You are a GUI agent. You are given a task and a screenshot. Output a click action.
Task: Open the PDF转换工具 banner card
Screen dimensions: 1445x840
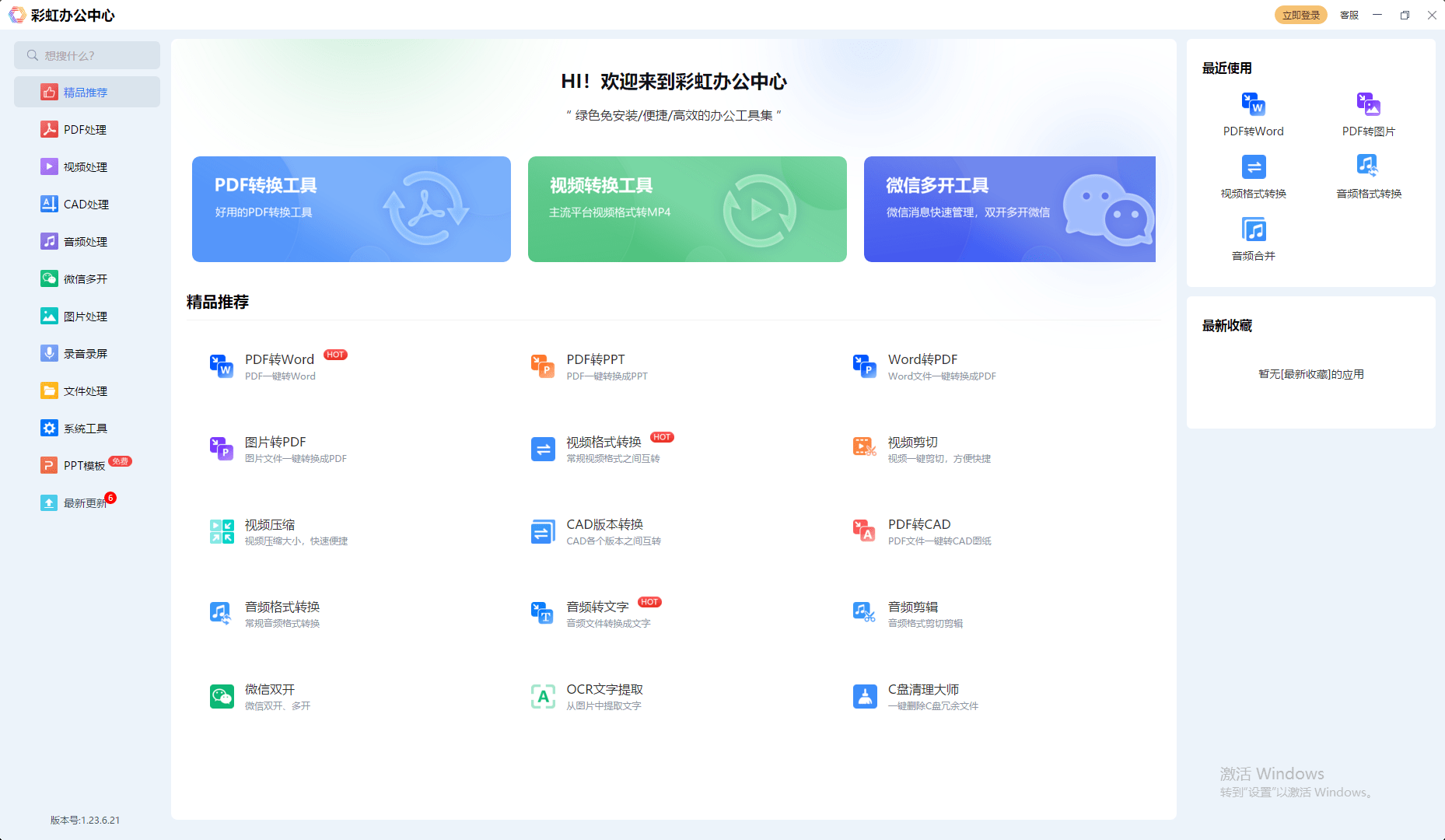pos(352,209)
